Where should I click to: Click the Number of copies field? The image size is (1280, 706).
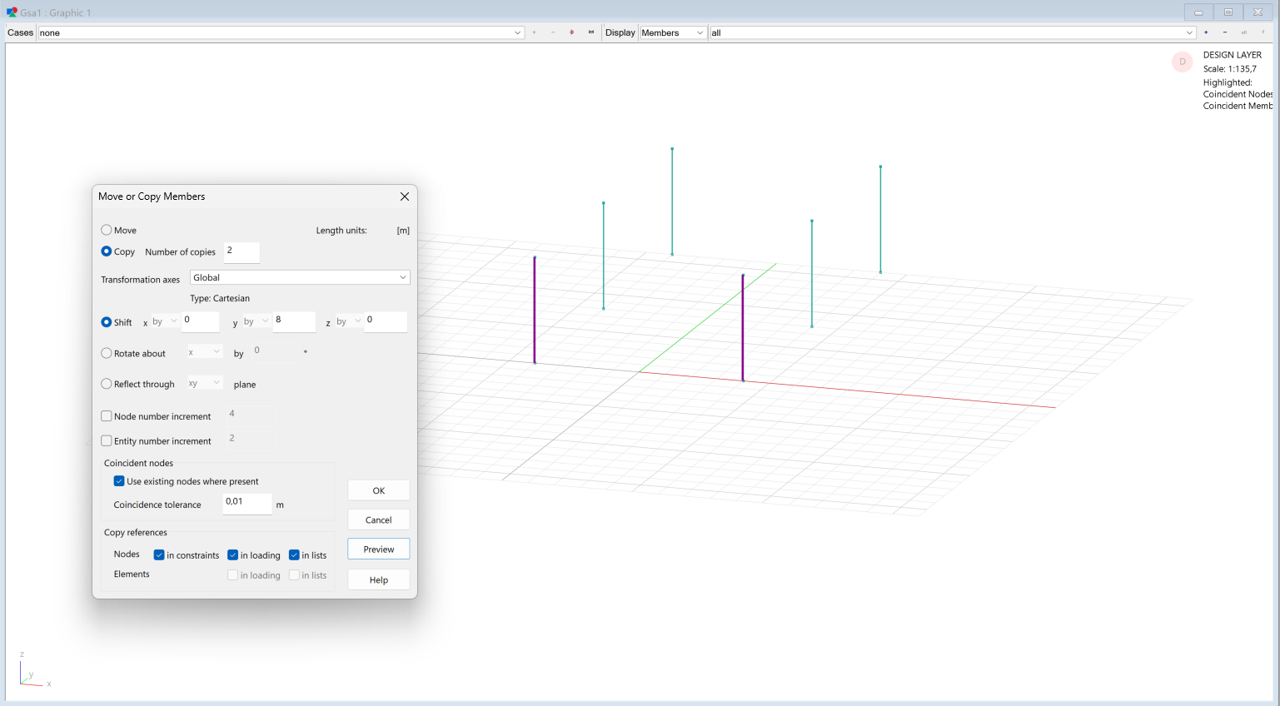[x=241, y=252]
